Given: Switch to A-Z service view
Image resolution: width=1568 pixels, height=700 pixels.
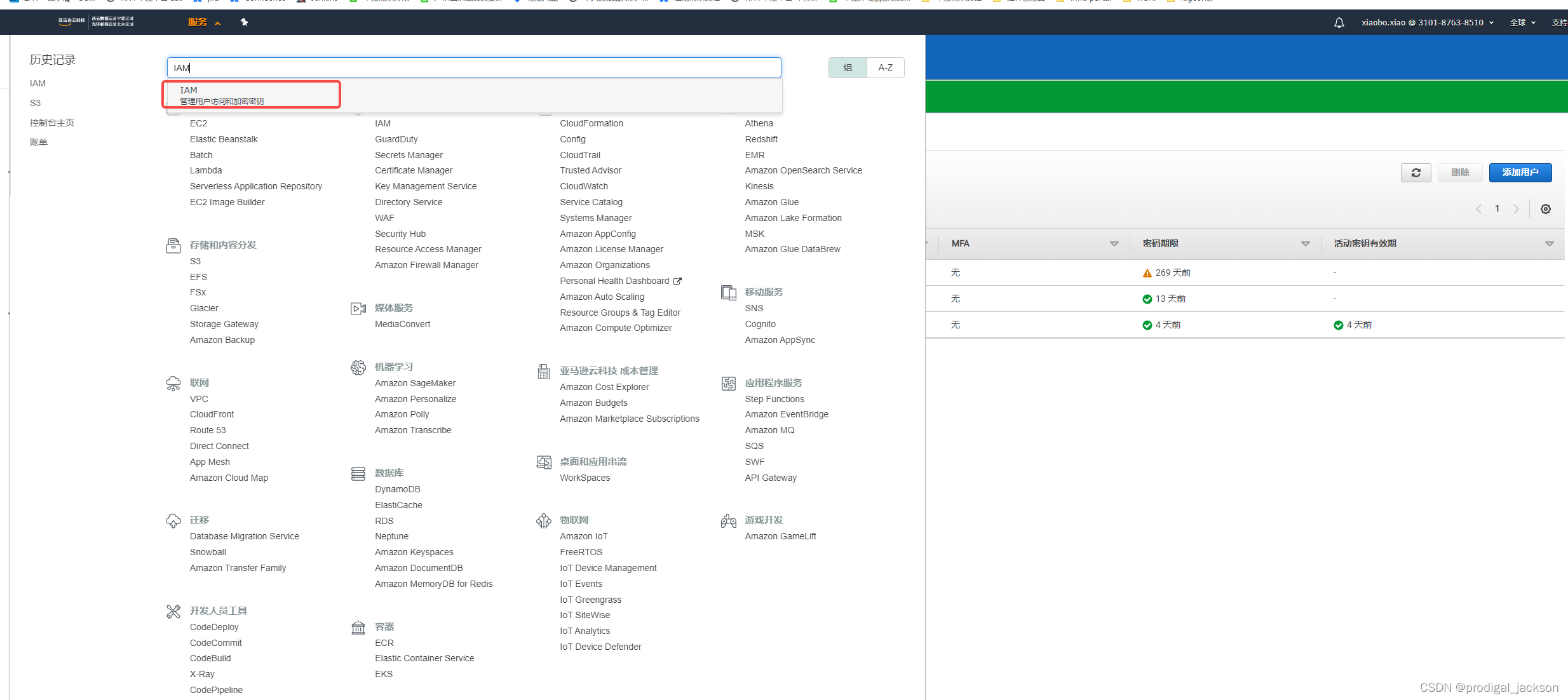Looking at the screenshot, I should pyautogui.click(x=885, y=67).
